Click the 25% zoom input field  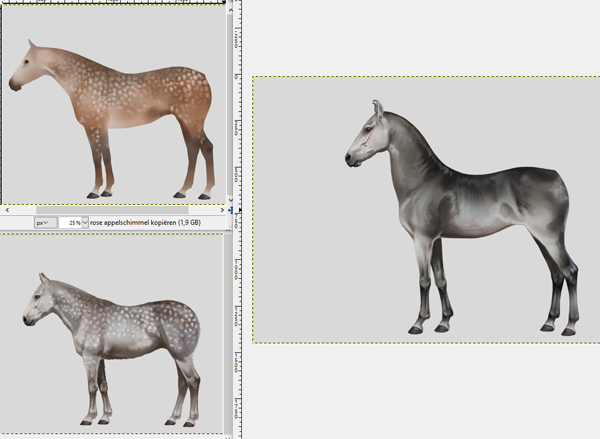tap(69, 222)
